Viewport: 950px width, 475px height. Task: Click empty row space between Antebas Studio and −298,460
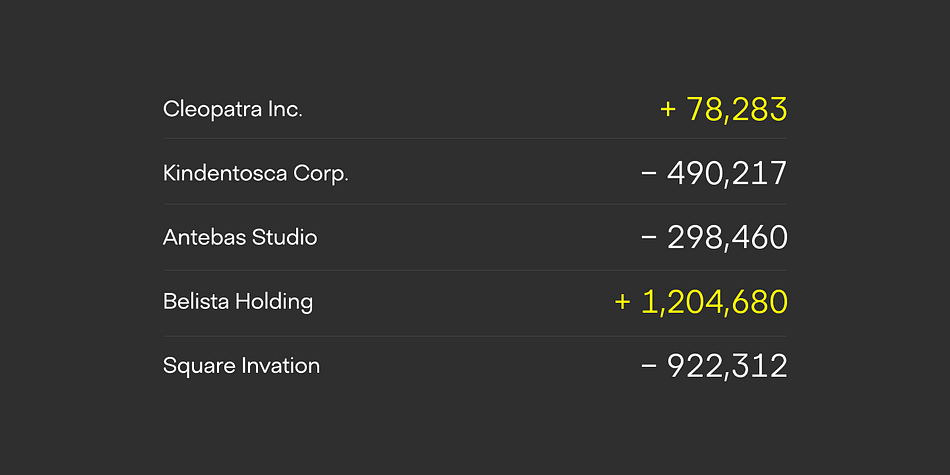click(x=479, y=238)
